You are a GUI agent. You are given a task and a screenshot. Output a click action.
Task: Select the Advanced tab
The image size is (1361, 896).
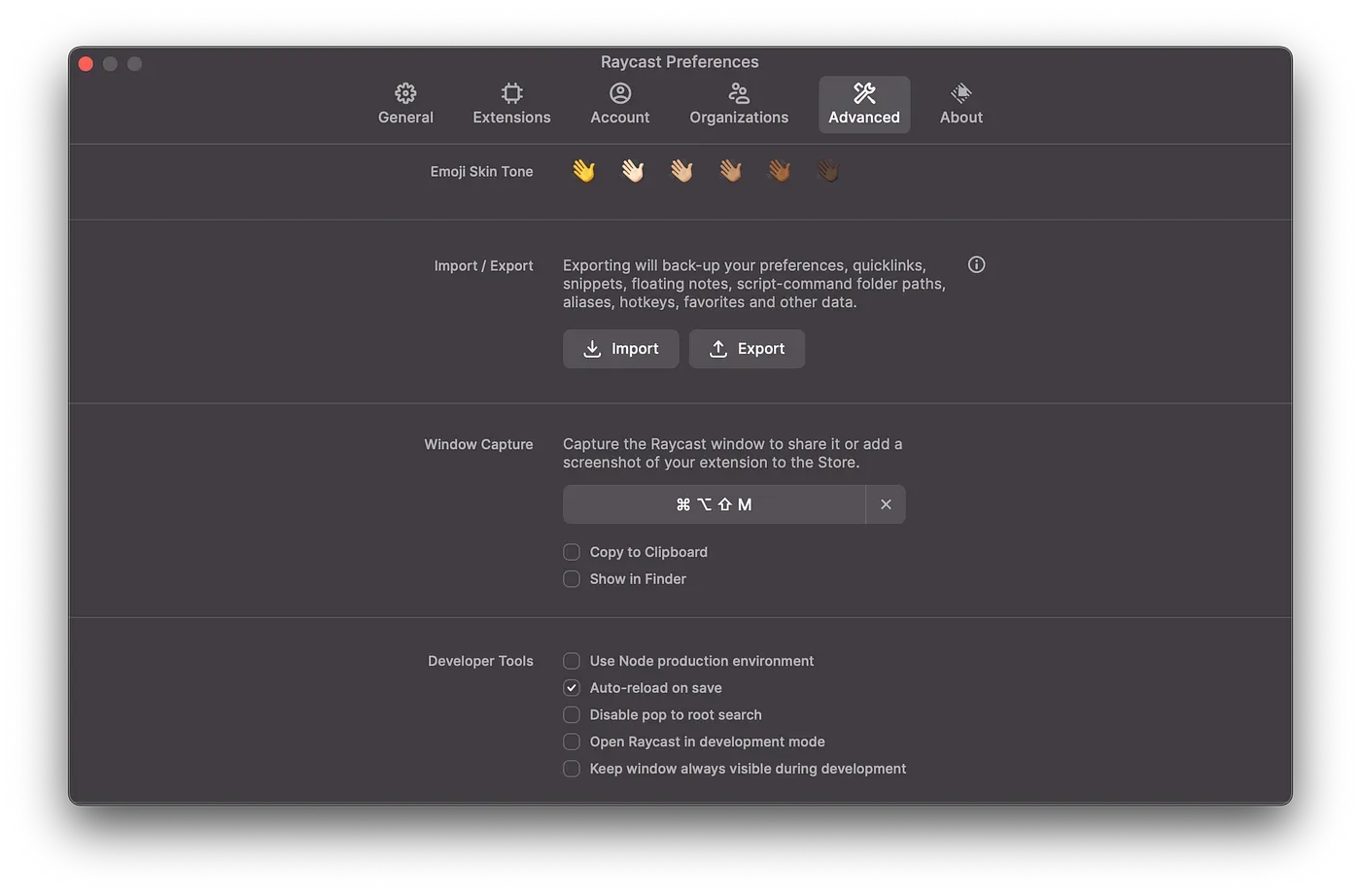864,104
